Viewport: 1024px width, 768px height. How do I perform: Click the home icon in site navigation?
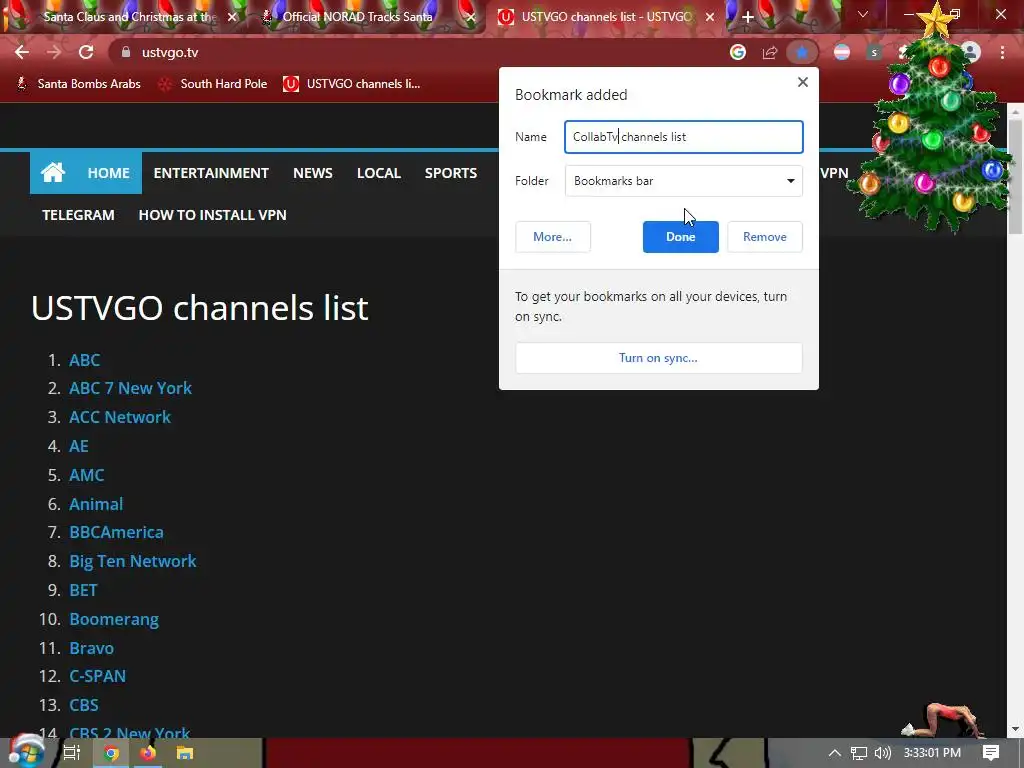tap(53, 172)
